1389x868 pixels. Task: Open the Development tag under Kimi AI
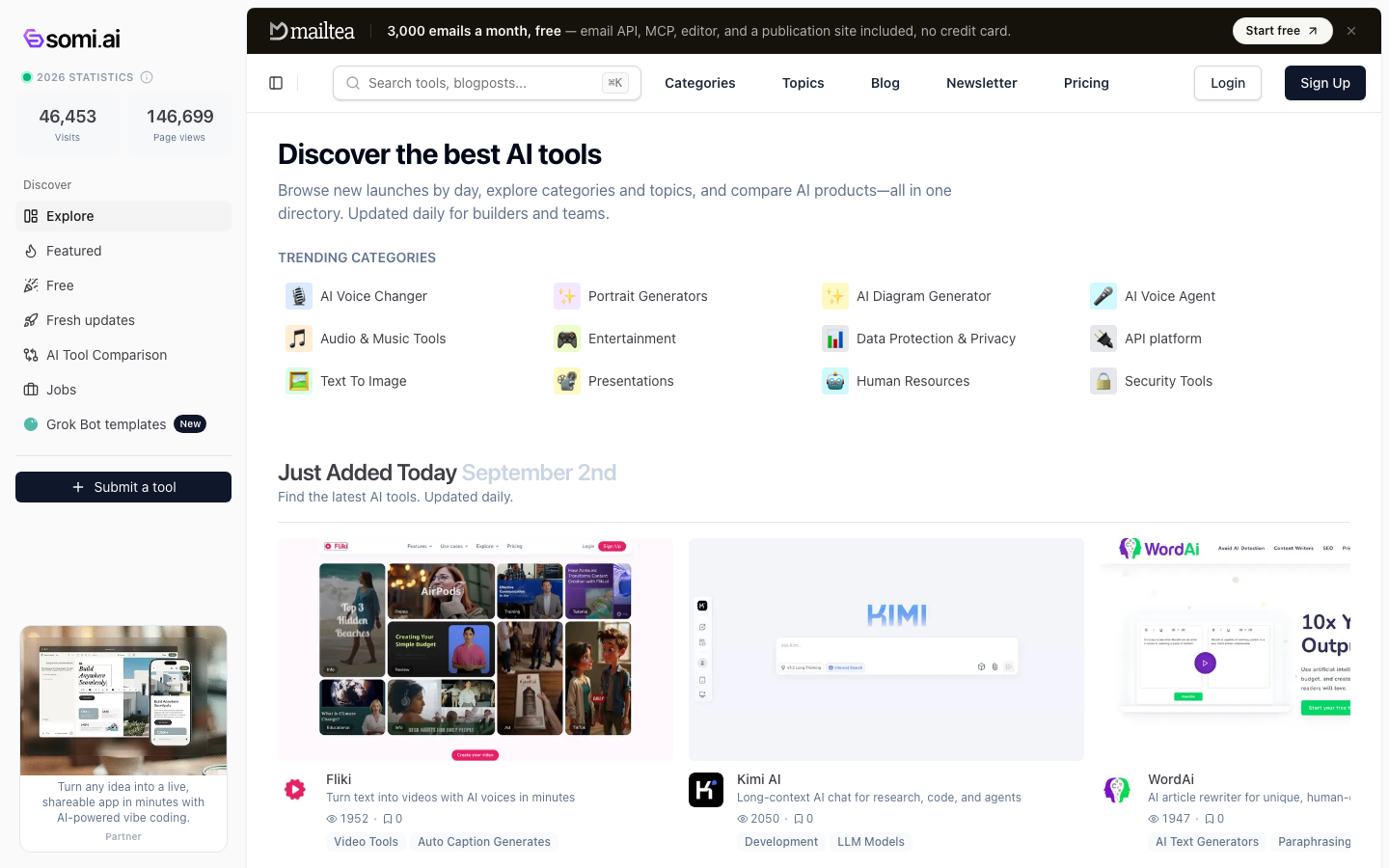[x=781, y=842]
